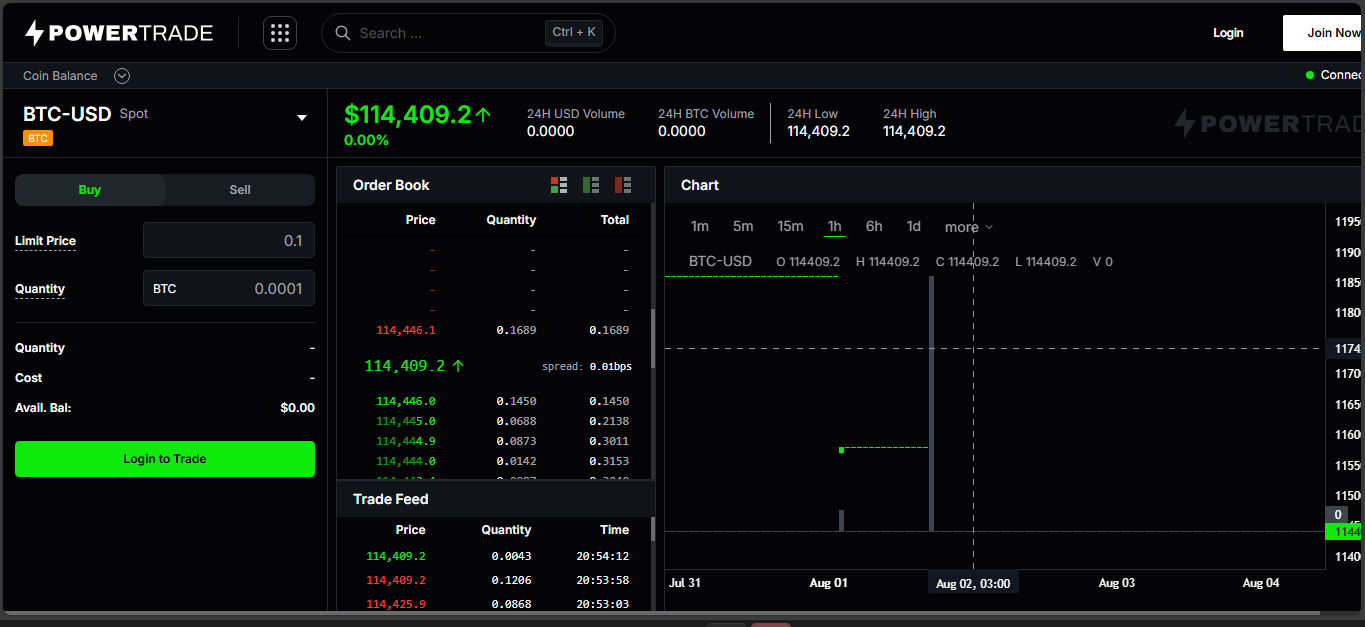Viewport: 1365px width, 627px height.
Task: Open the more intervals dropdown
Action: click(x=968, y=227)
